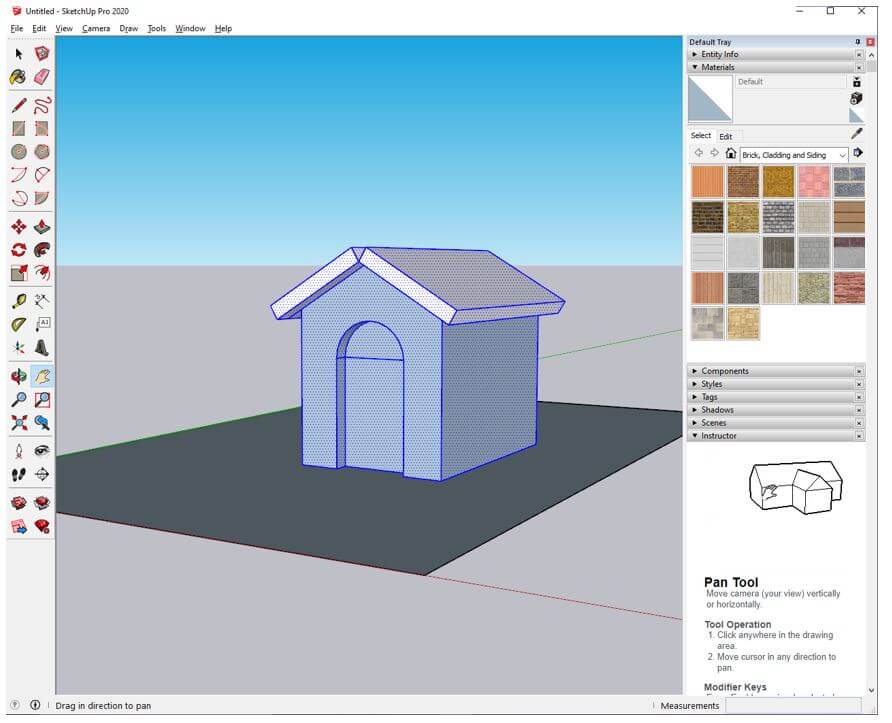This screenshot has height=723, width=892.
Task: Click the active Pan hand tool
Action: point(42,377)
